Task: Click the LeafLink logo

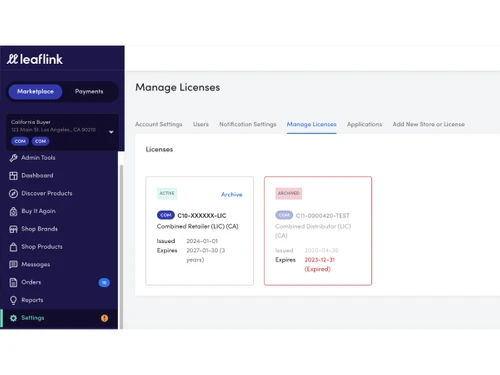Action: click(x=35, y=59)
